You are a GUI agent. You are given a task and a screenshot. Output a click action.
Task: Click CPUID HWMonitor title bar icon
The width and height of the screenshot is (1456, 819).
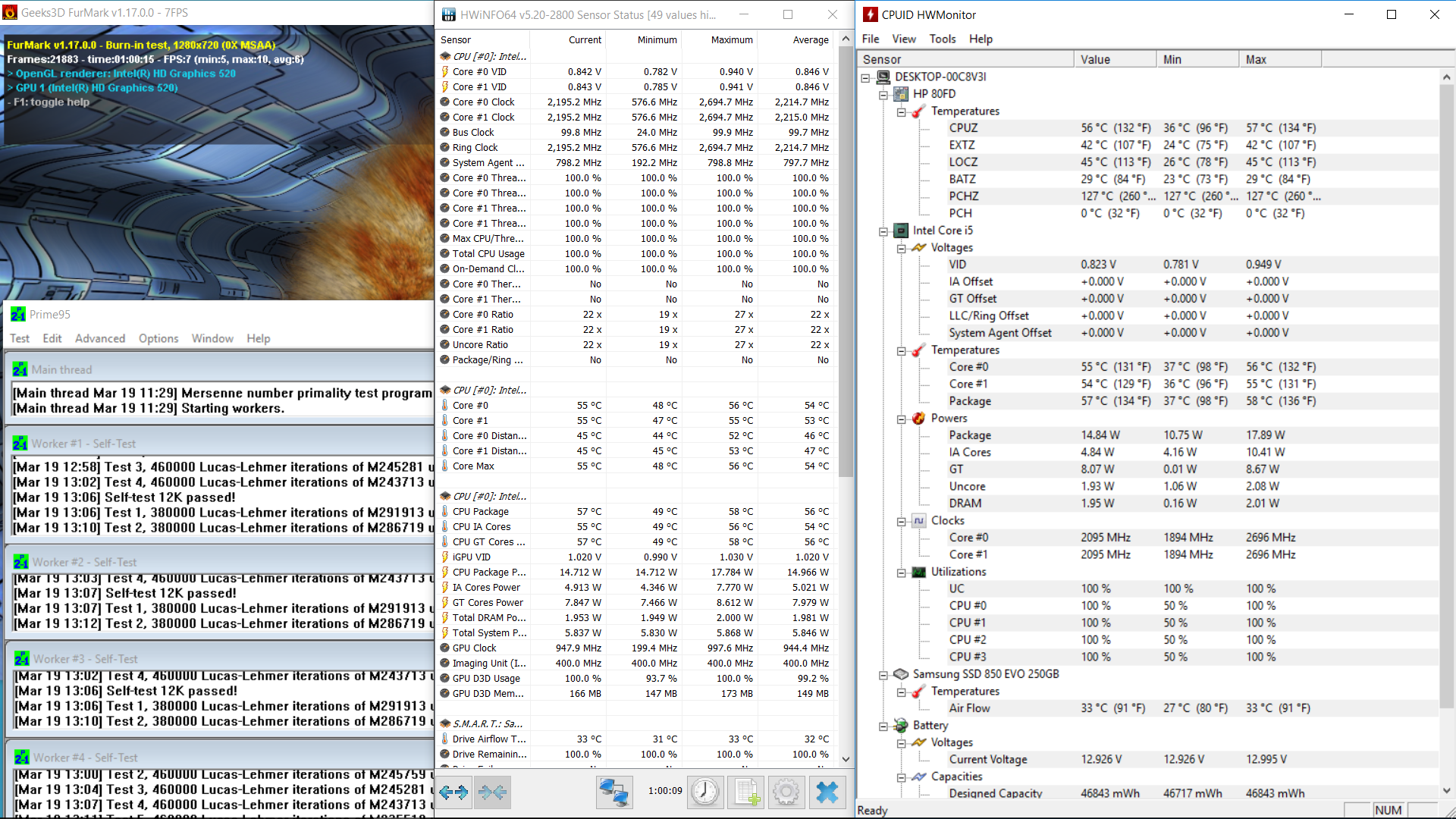871,14
